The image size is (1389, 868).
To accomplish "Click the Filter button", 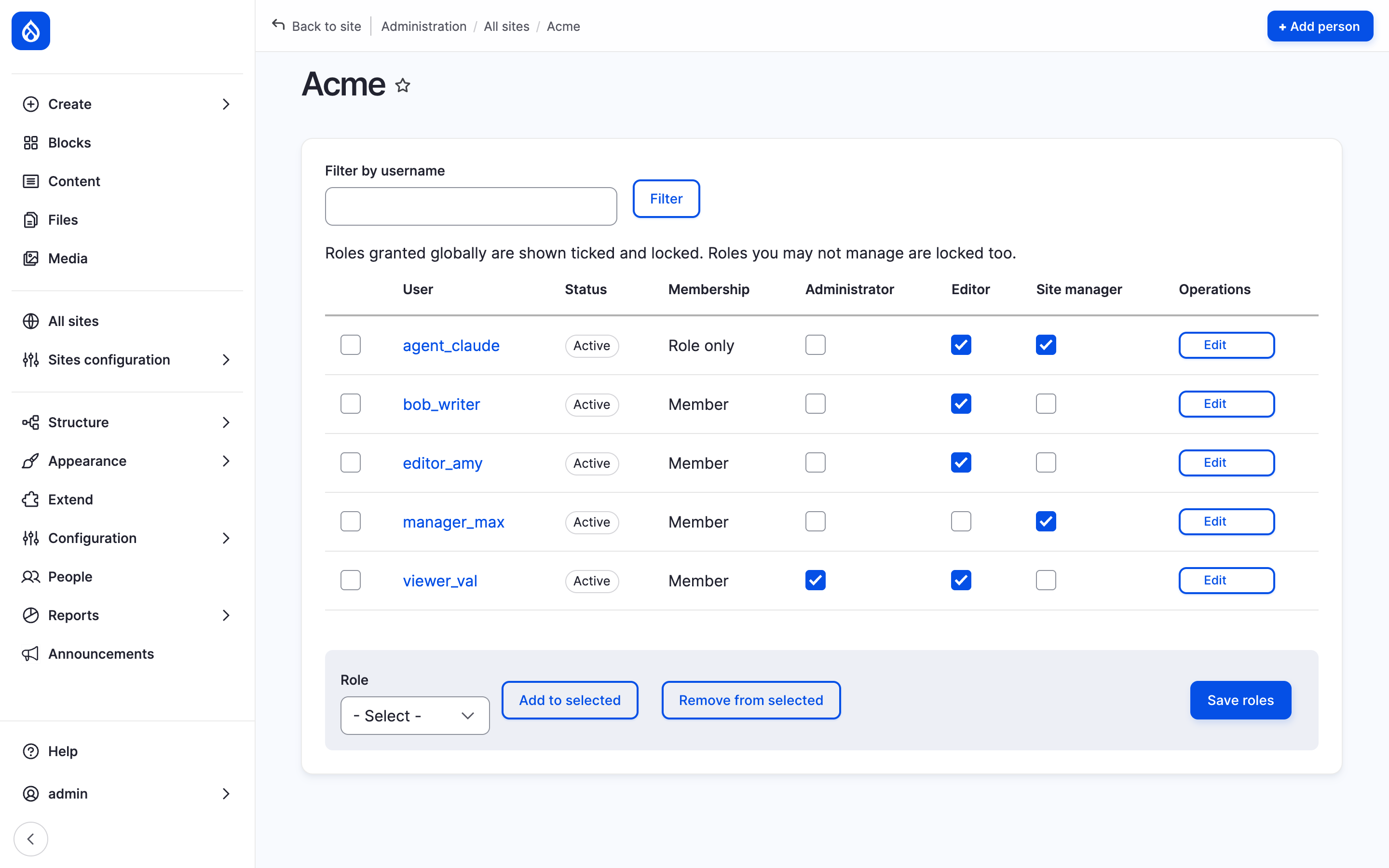I will pyautogui.click(x=666, y=199).
